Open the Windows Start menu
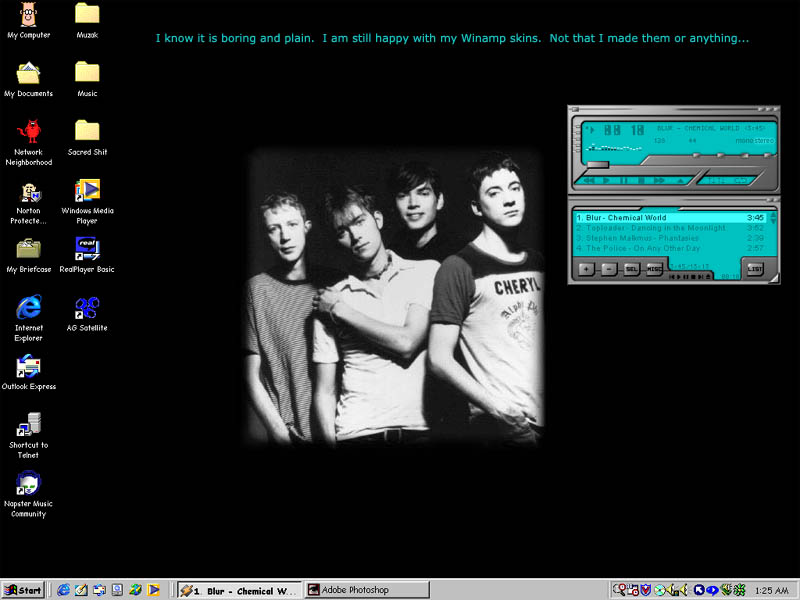 (23, 590)
